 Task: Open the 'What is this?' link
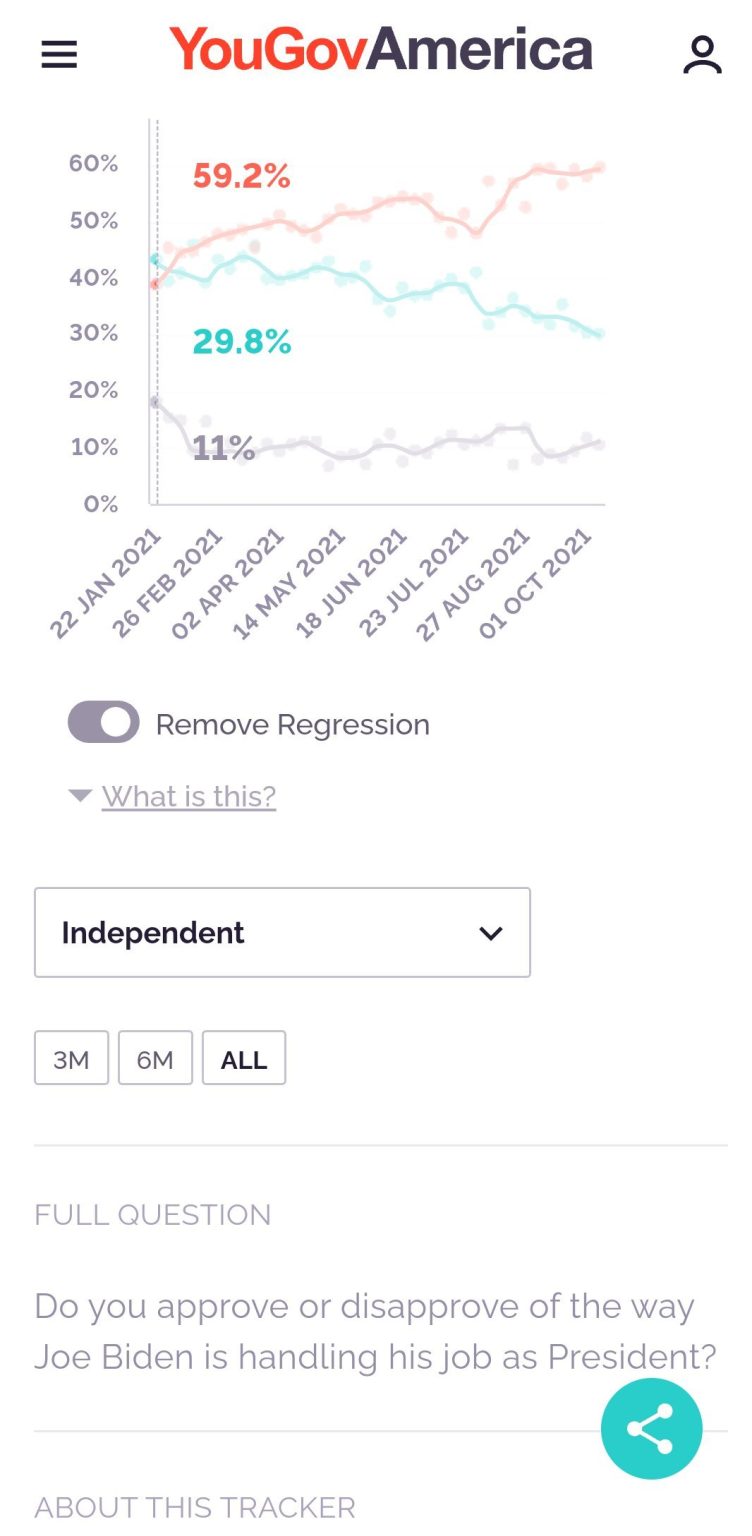pos(189,797)
